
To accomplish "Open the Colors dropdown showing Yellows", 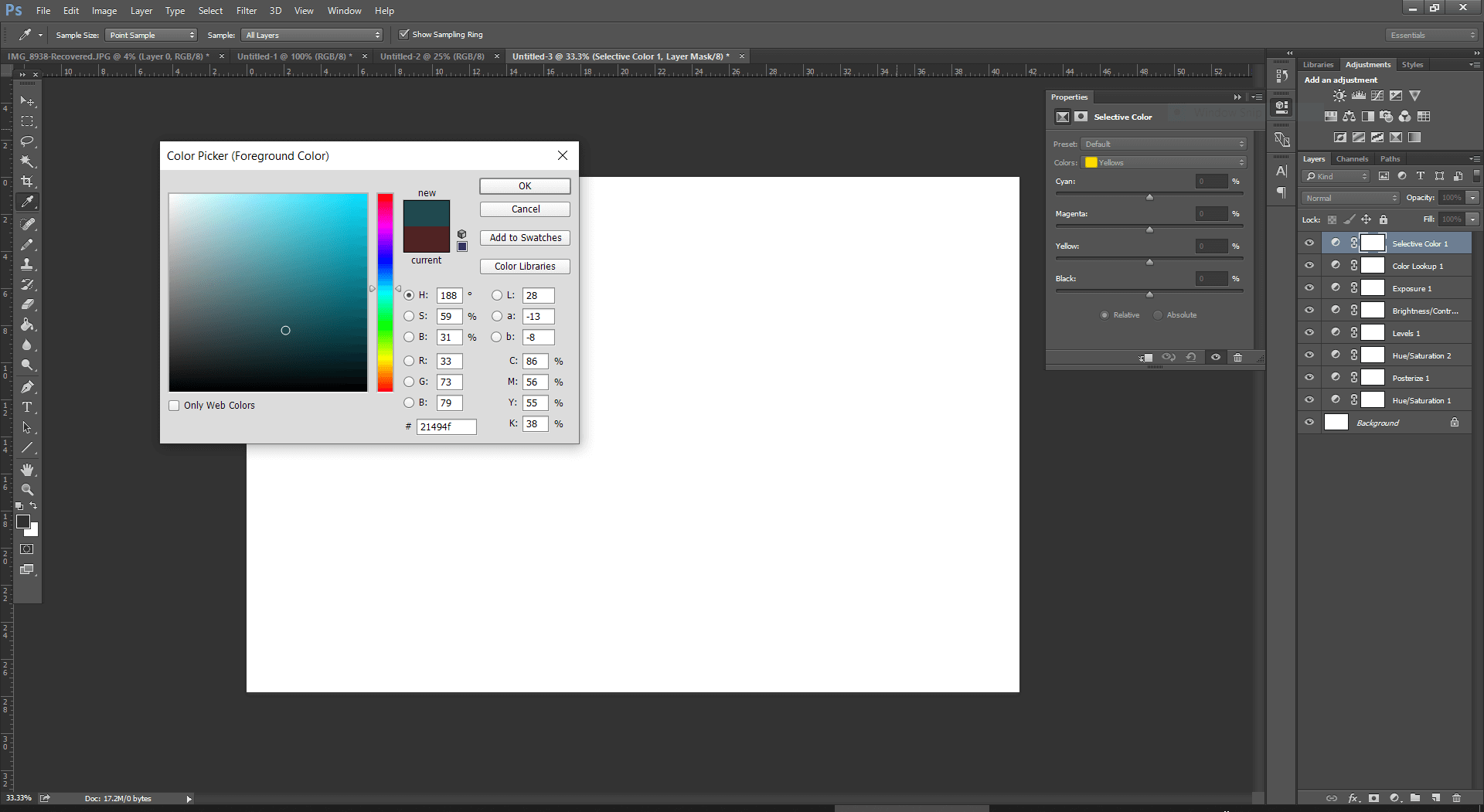I will coord(1164,162).
